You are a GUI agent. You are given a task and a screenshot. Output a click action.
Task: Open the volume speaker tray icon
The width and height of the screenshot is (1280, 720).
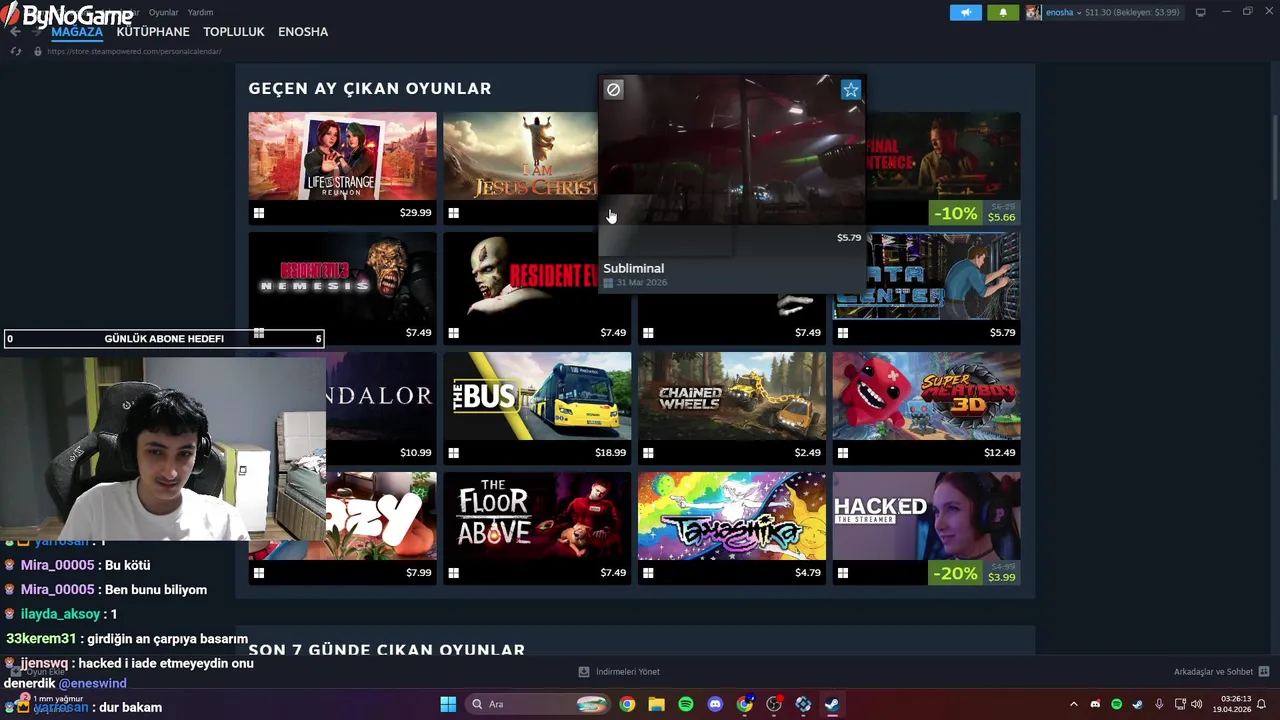point(1197,704)
